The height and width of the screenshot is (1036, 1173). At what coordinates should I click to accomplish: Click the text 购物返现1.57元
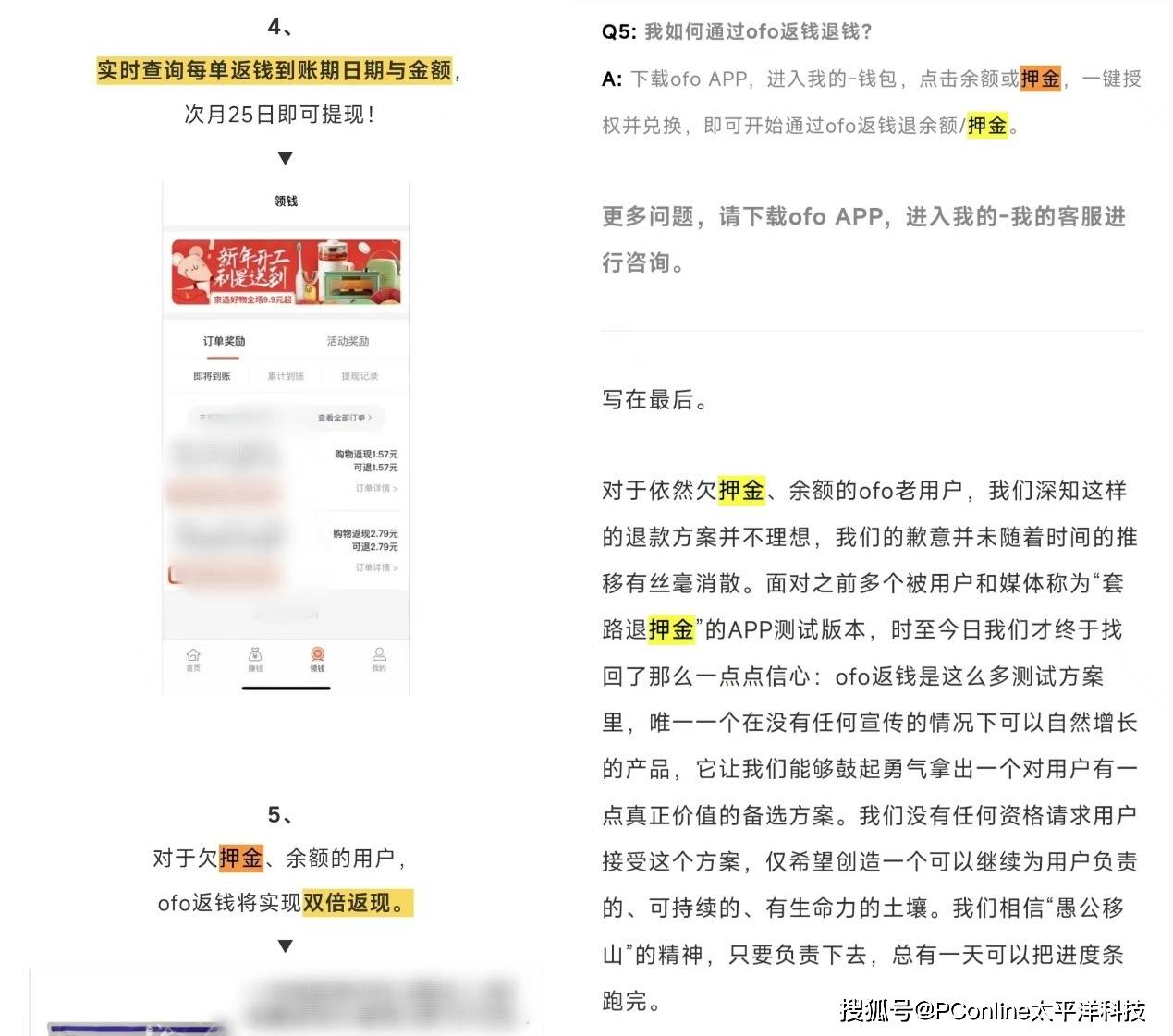coord(366,454)
